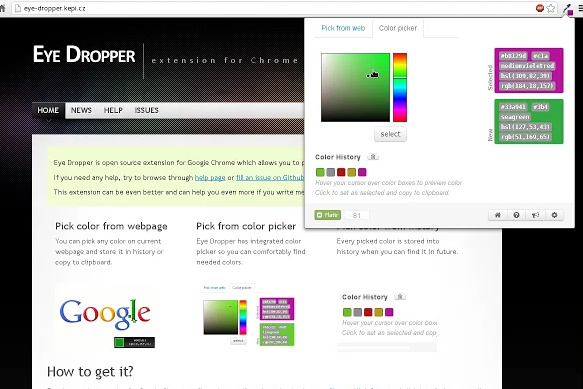Click the AdBlock icon in address bar
Viewport: 583px width, 389px height.
(540, 8)
